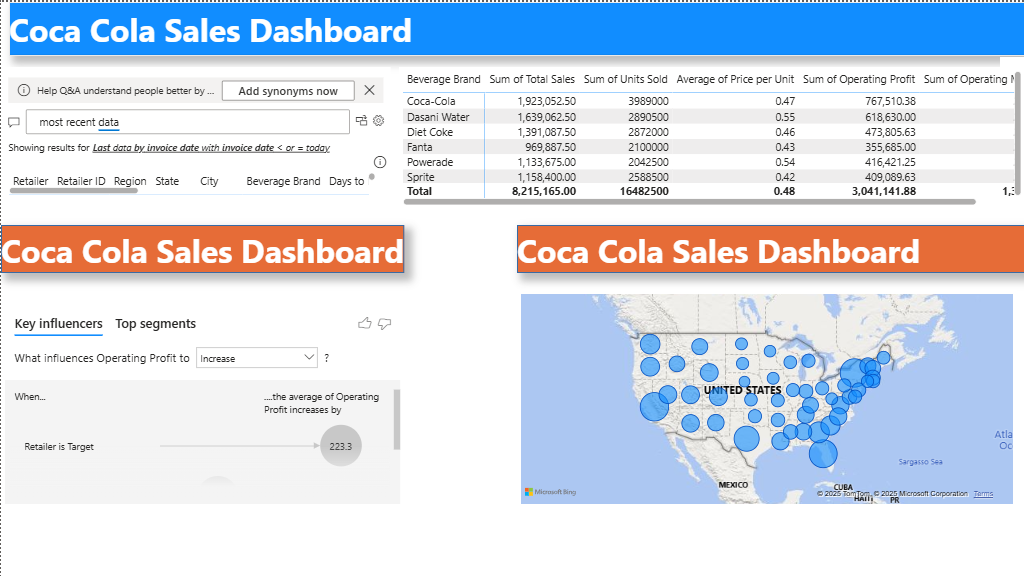Select the Key influencers tab
Screen dimensions: 1024x576
(58, 323)
